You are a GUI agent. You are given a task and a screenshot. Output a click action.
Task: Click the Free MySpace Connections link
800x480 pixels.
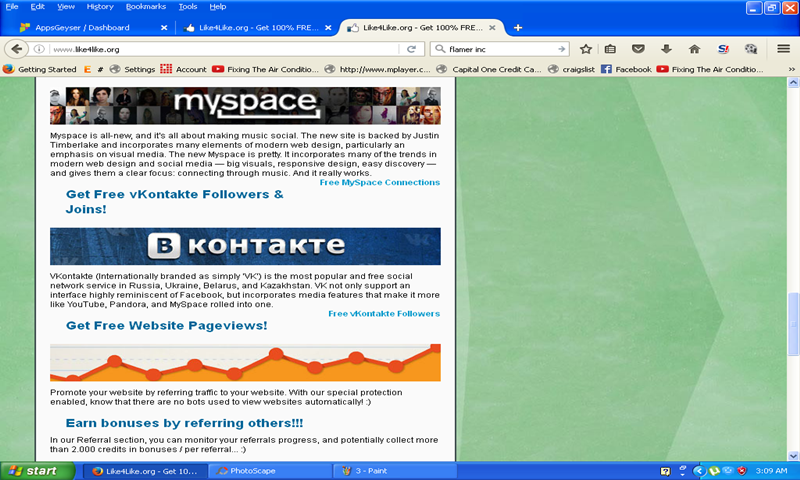pos(379,182)
